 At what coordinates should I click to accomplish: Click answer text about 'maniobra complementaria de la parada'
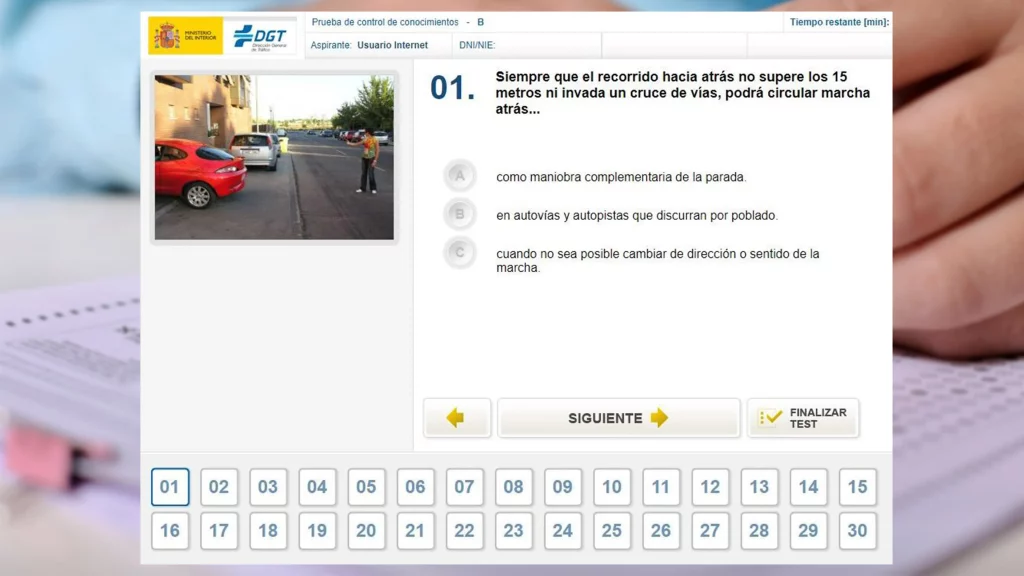click(x=621, y=178)
